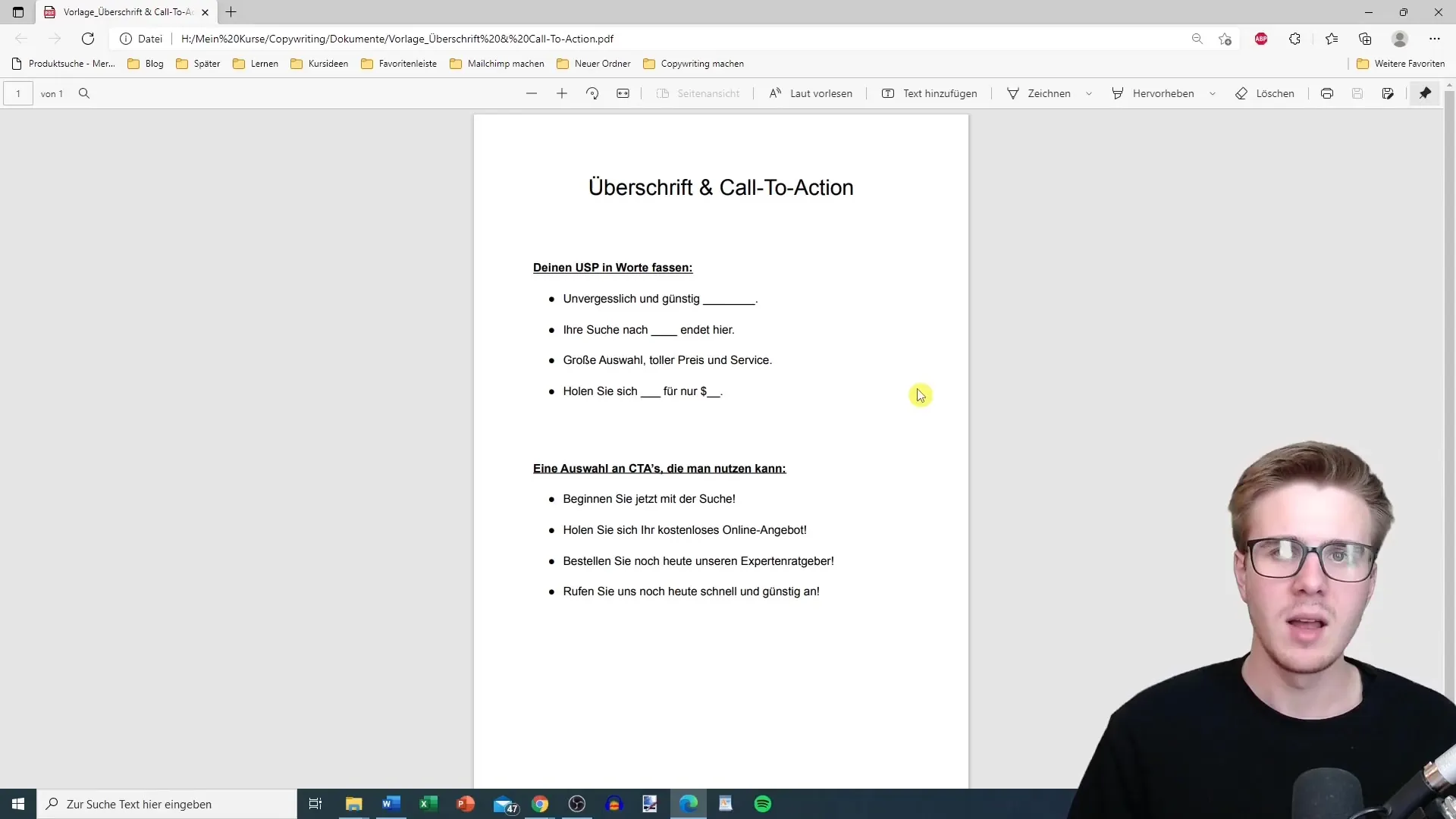Click the fit-to-page view icon
1456x819 pixels.
[x=622, y=93]
